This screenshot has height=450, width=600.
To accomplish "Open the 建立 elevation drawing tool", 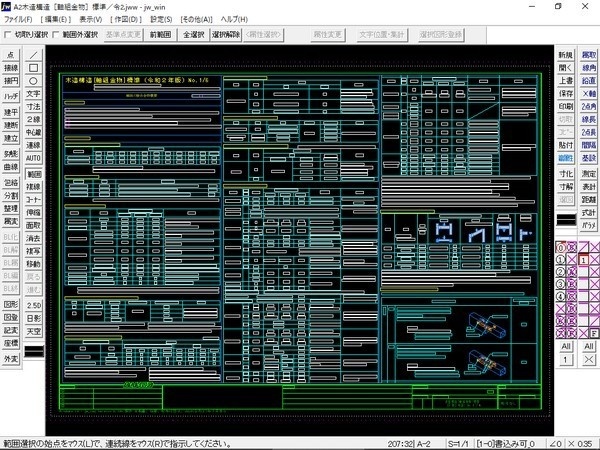I will tap(11, 138).
